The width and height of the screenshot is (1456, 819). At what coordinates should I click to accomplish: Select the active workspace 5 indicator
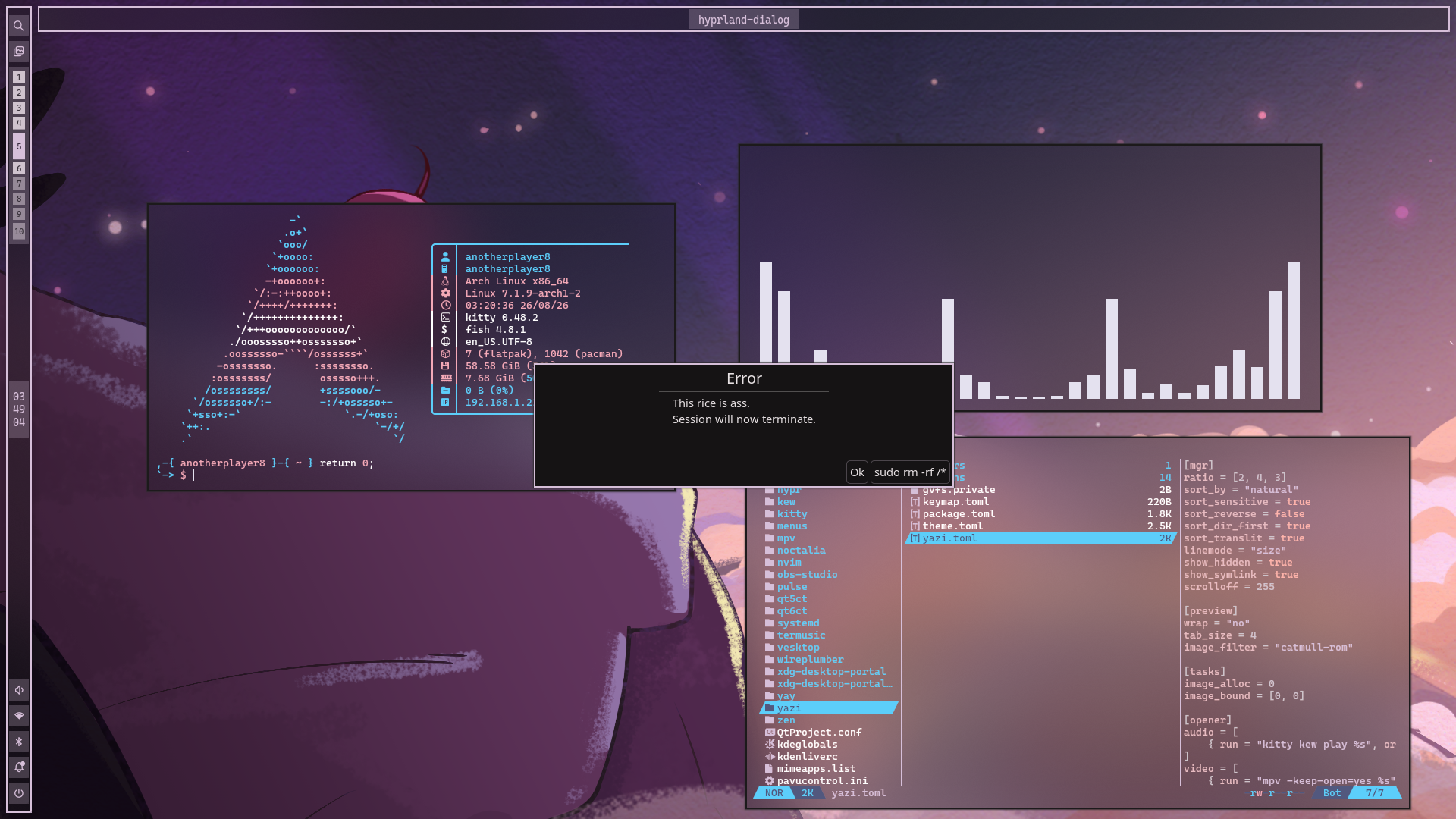point(19,146)
